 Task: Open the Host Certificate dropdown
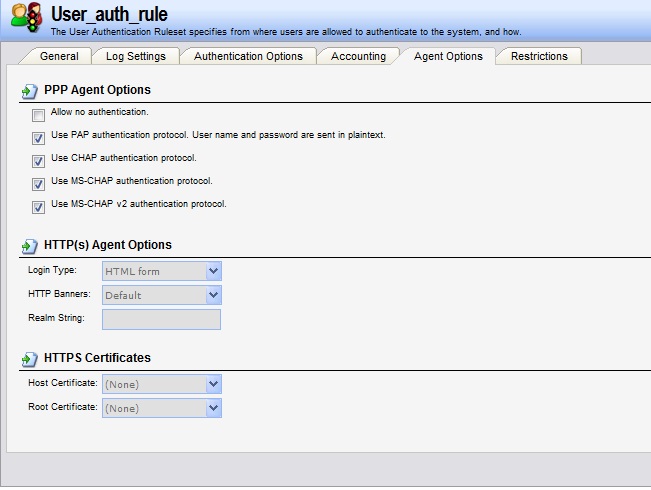[212, 384]
